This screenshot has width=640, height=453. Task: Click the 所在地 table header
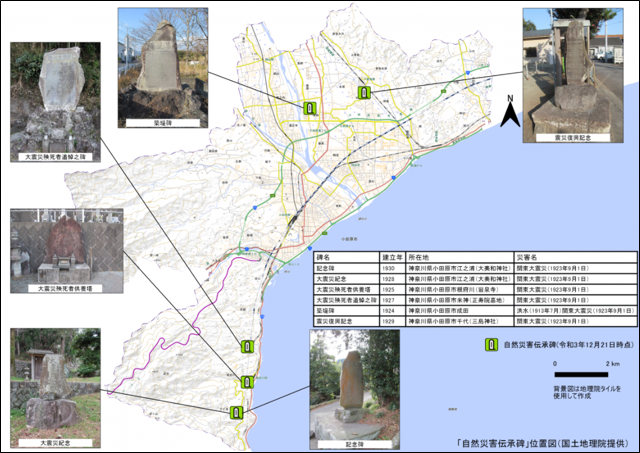[460, 257]
